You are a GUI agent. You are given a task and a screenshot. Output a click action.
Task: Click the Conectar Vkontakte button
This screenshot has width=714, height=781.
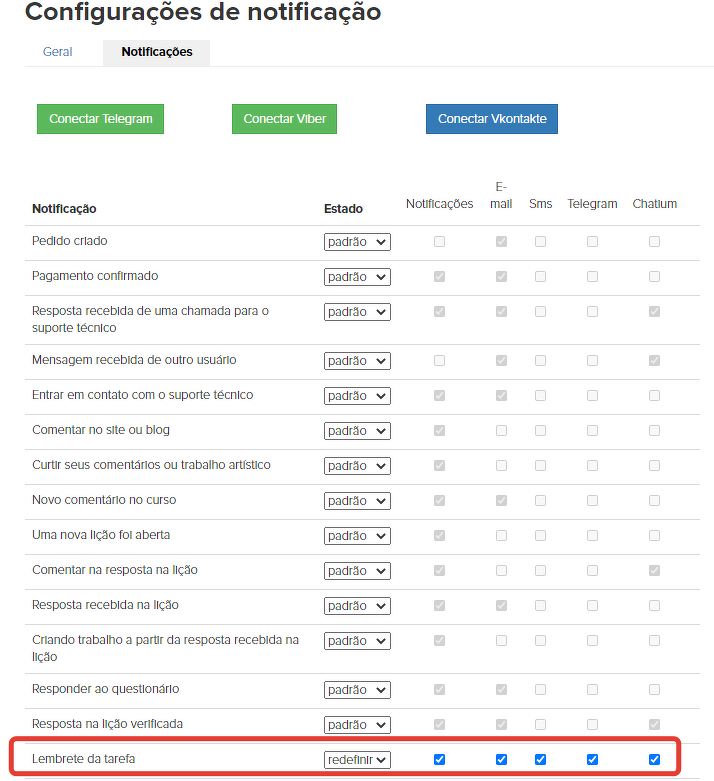pos(492,119)
